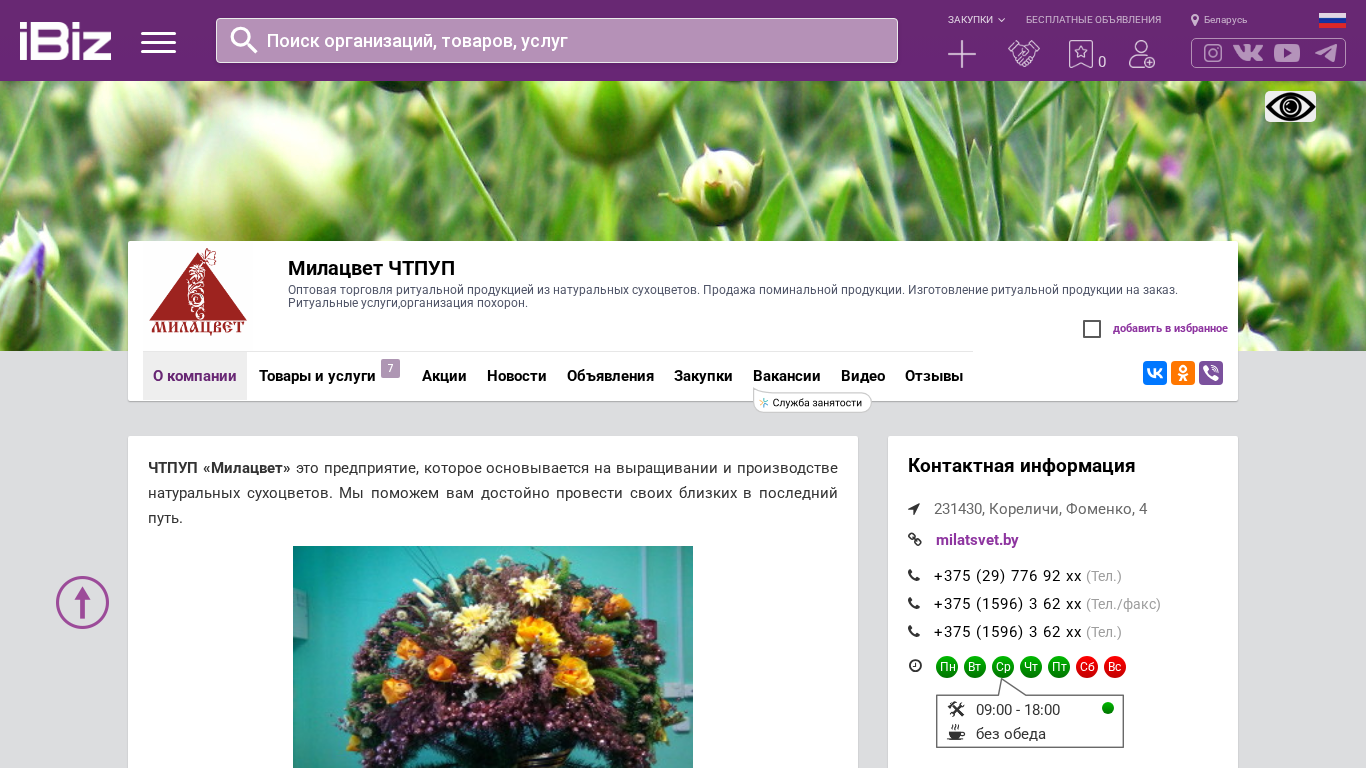This screenshot has height=768, width=1366.
Task: Open the Telegram icon in header
Action: pyautogui.click(x=1326, y=53)
